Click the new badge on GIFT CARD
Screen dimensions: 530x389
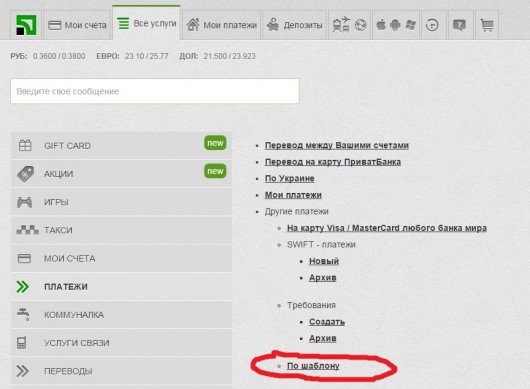tap(215, 143)
